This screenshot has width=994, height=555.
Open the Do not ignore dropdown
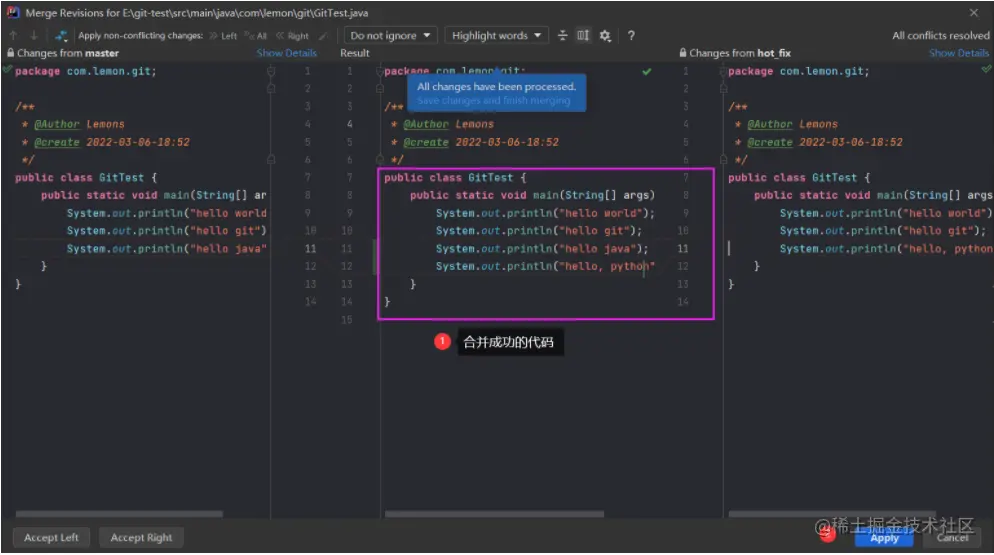(390, 36)
